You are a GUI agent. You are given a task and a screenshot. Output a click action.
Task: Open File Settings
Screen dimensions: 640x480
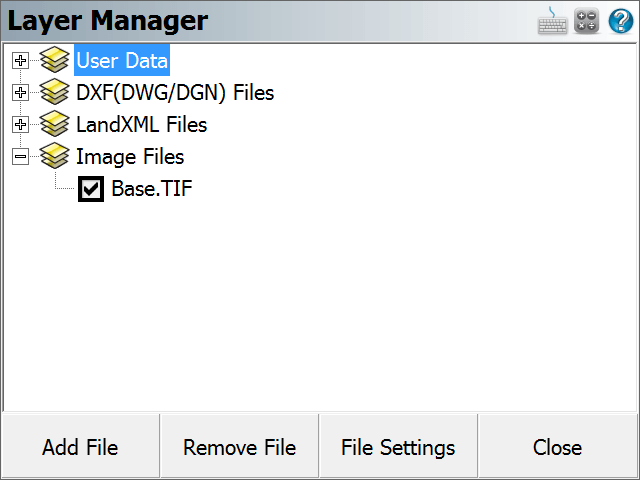click(398, 447)
